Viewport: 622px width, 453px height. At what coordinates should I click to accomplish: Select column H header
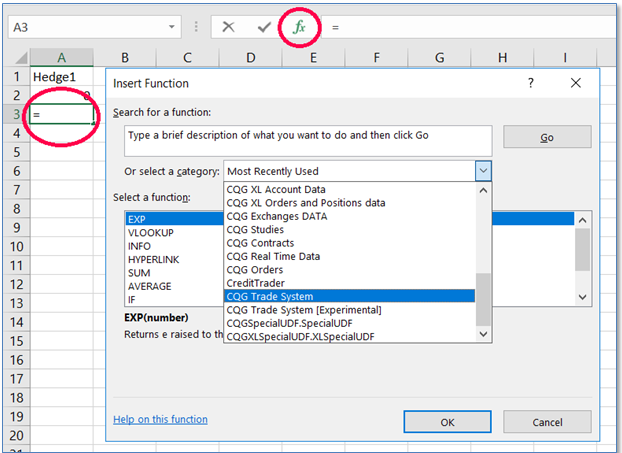(x=503, y=58)
